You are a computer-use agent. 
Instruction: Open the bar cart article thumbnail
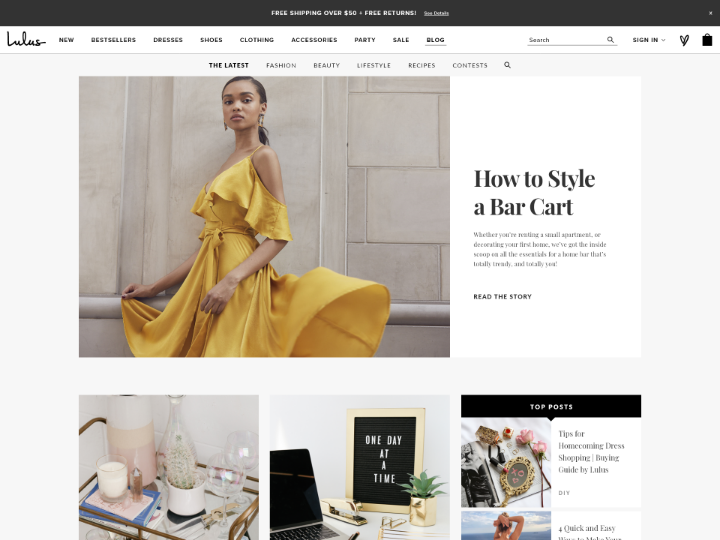[x=169, y=467]
